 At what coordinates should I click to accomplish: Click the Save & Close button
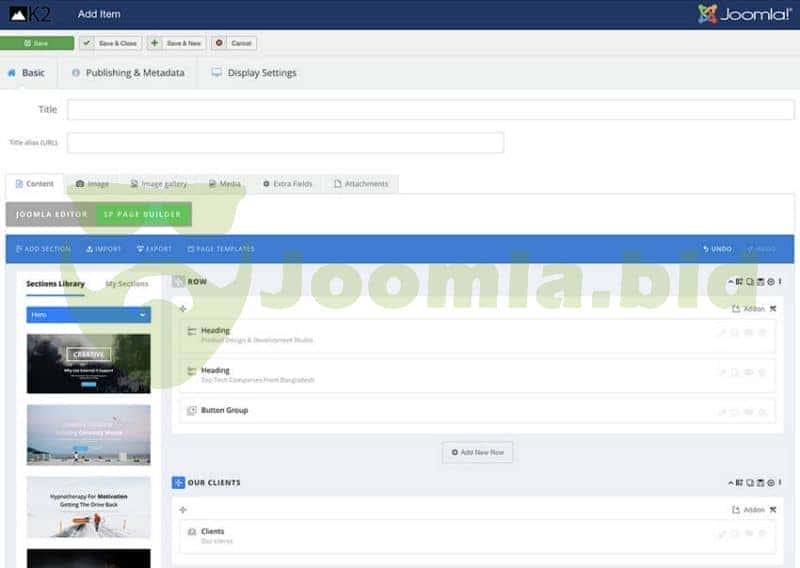coord(110,43)
